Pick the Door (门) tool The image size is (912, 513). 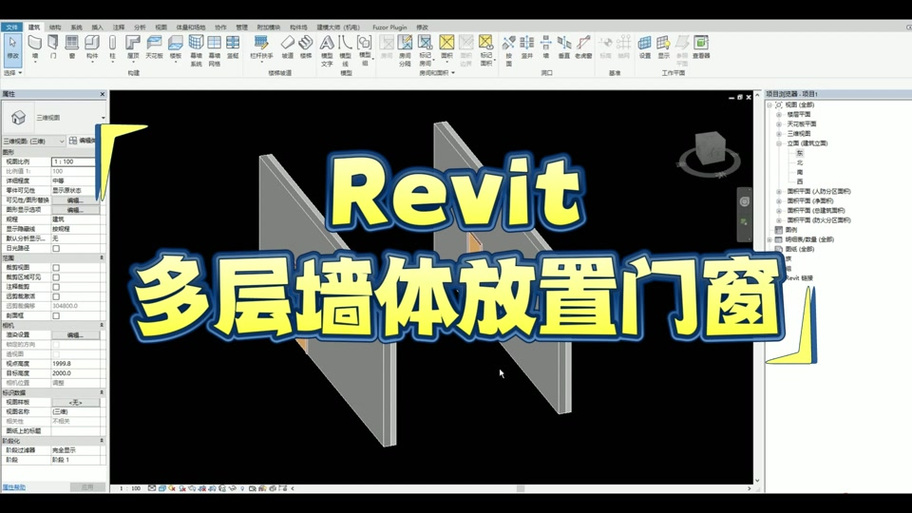[x=53, y=47]
